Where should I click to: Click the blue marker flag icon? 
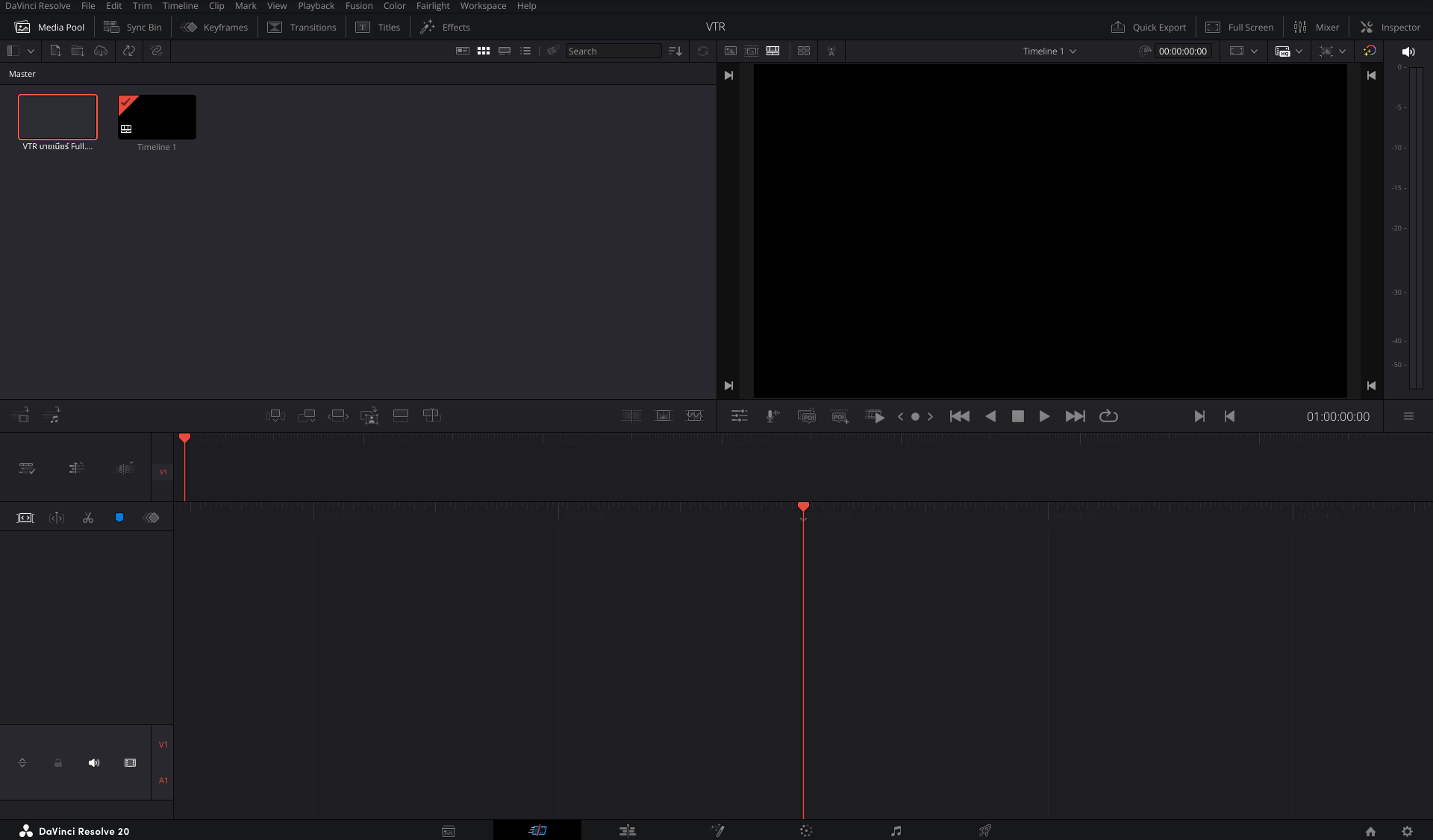tap(119, 518)
